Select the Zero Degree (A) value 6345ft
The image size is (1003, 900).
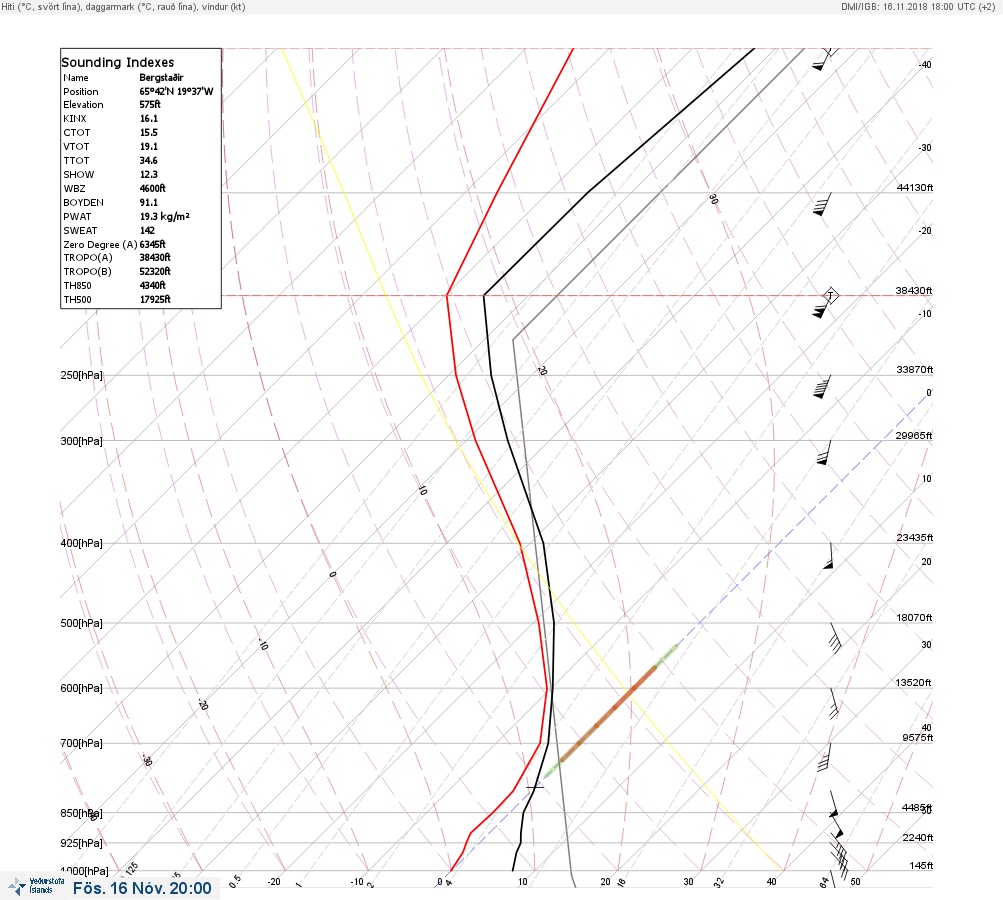[x=153, y=244]
